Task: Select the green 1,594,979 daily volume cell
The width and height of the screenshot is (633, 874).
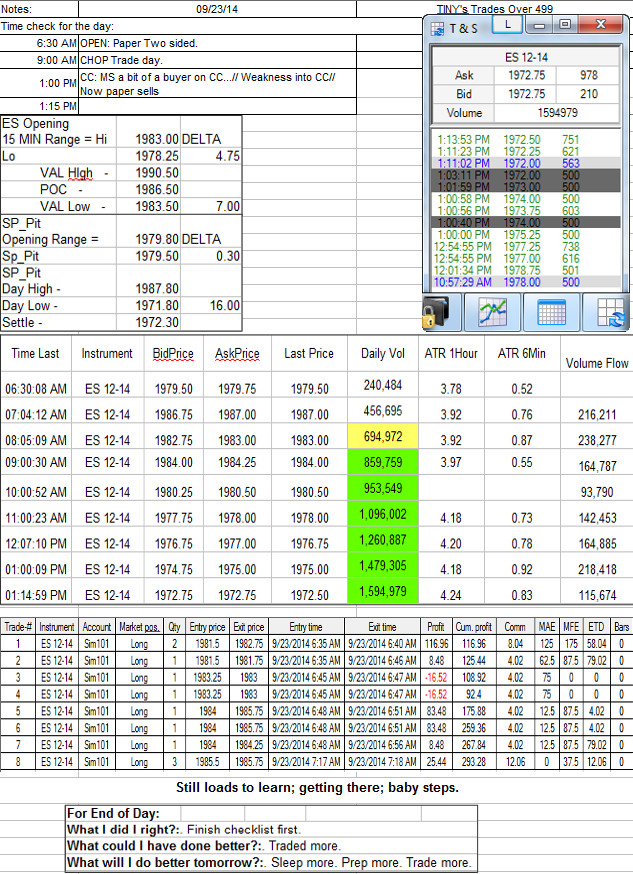Action: point(383,591)
